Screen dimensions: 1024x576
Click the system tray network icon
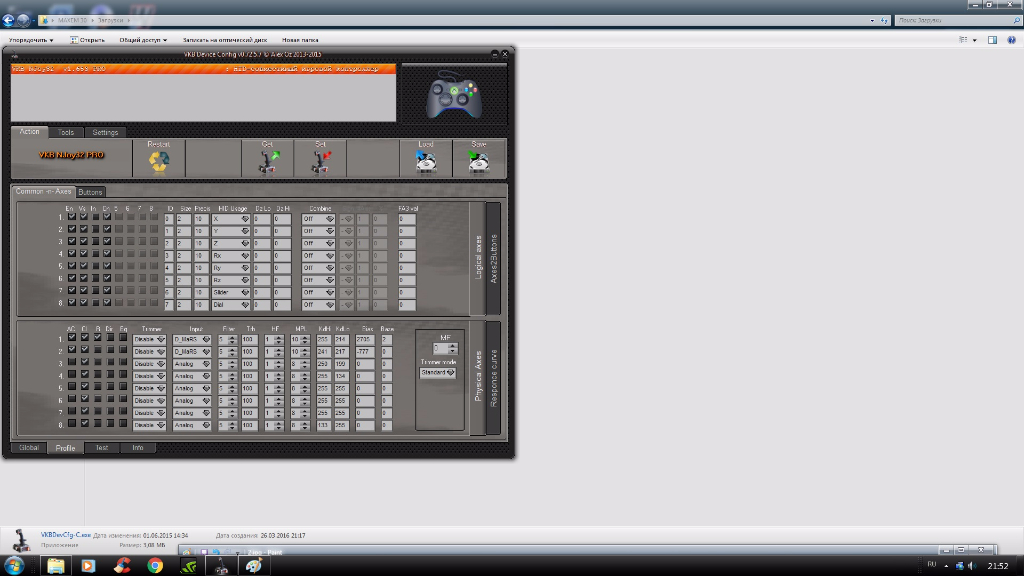(959, 566)
